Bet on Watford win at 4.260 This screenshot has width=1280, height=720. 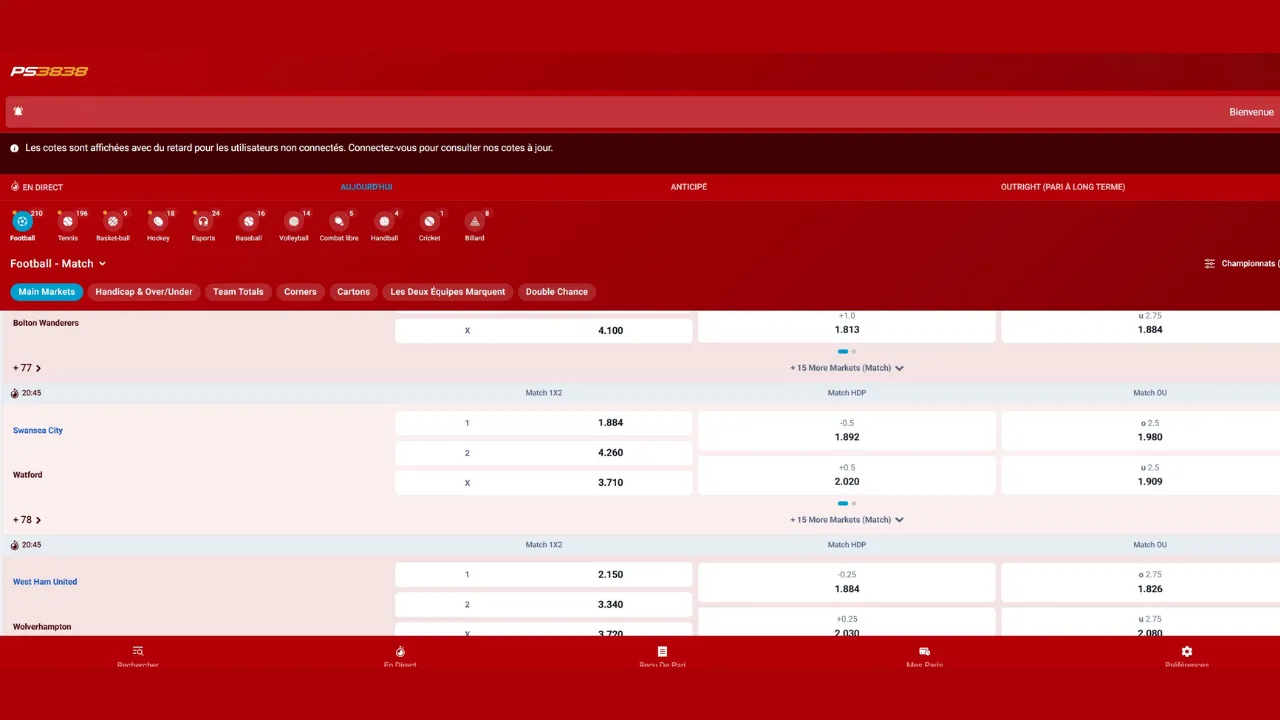pos(543,453)
